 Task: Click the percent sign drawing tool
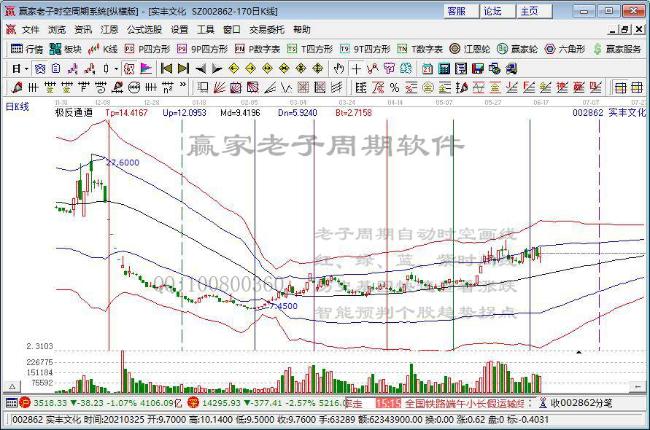[394, 87]
